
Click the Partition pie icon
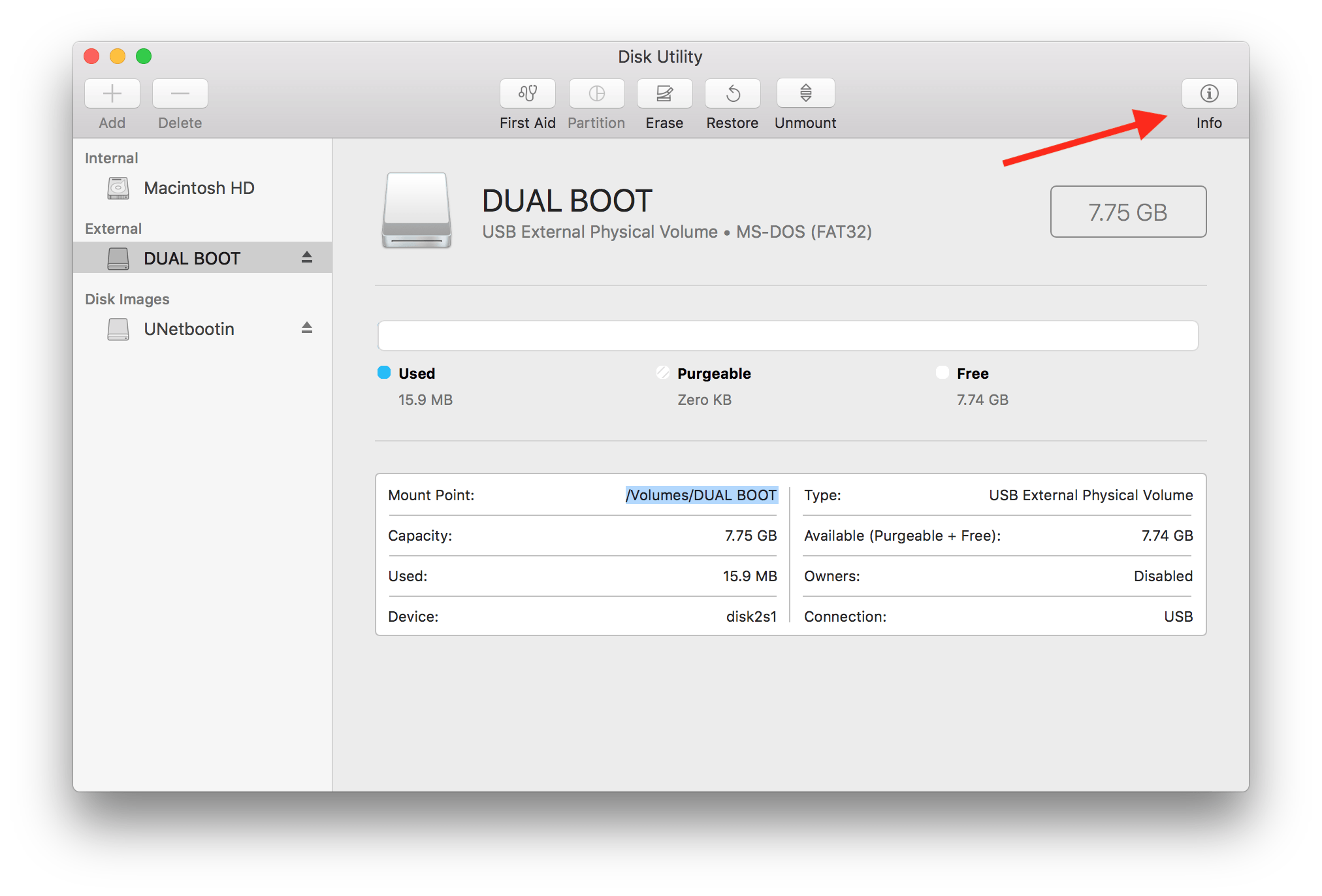point(596,93)
